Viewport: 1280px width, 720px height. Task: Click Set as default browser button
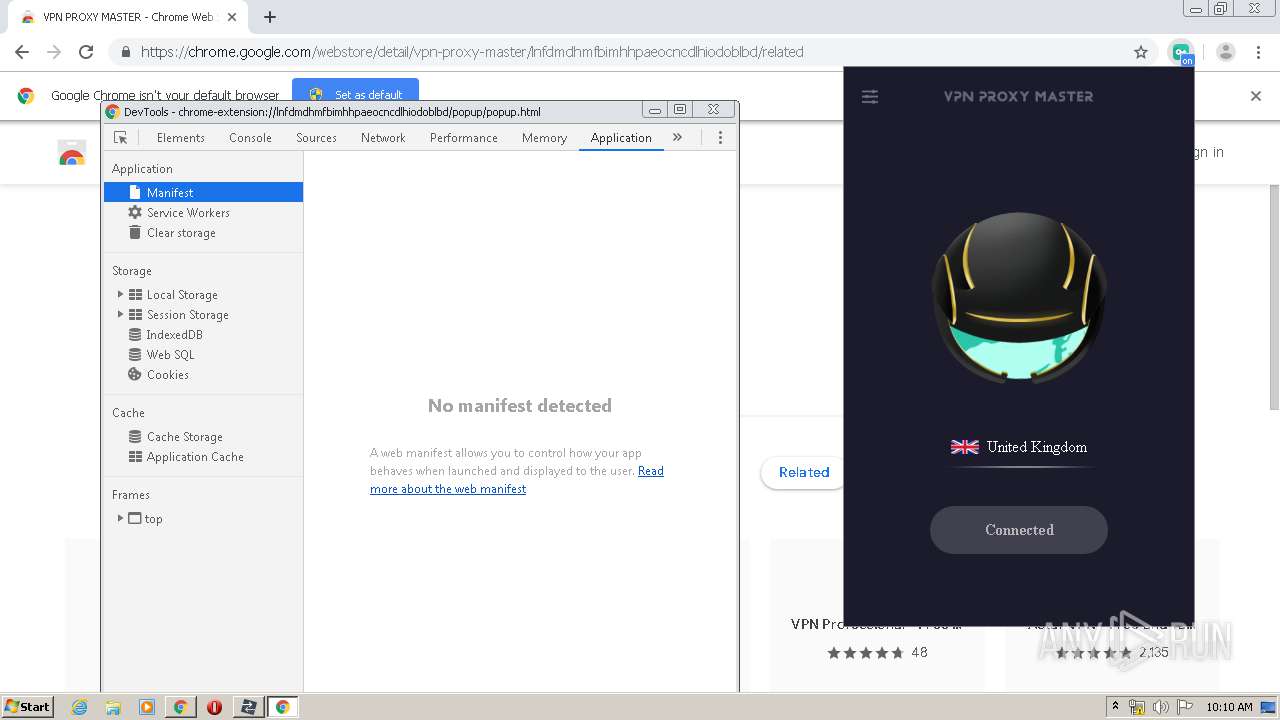[x=355, y=94]
